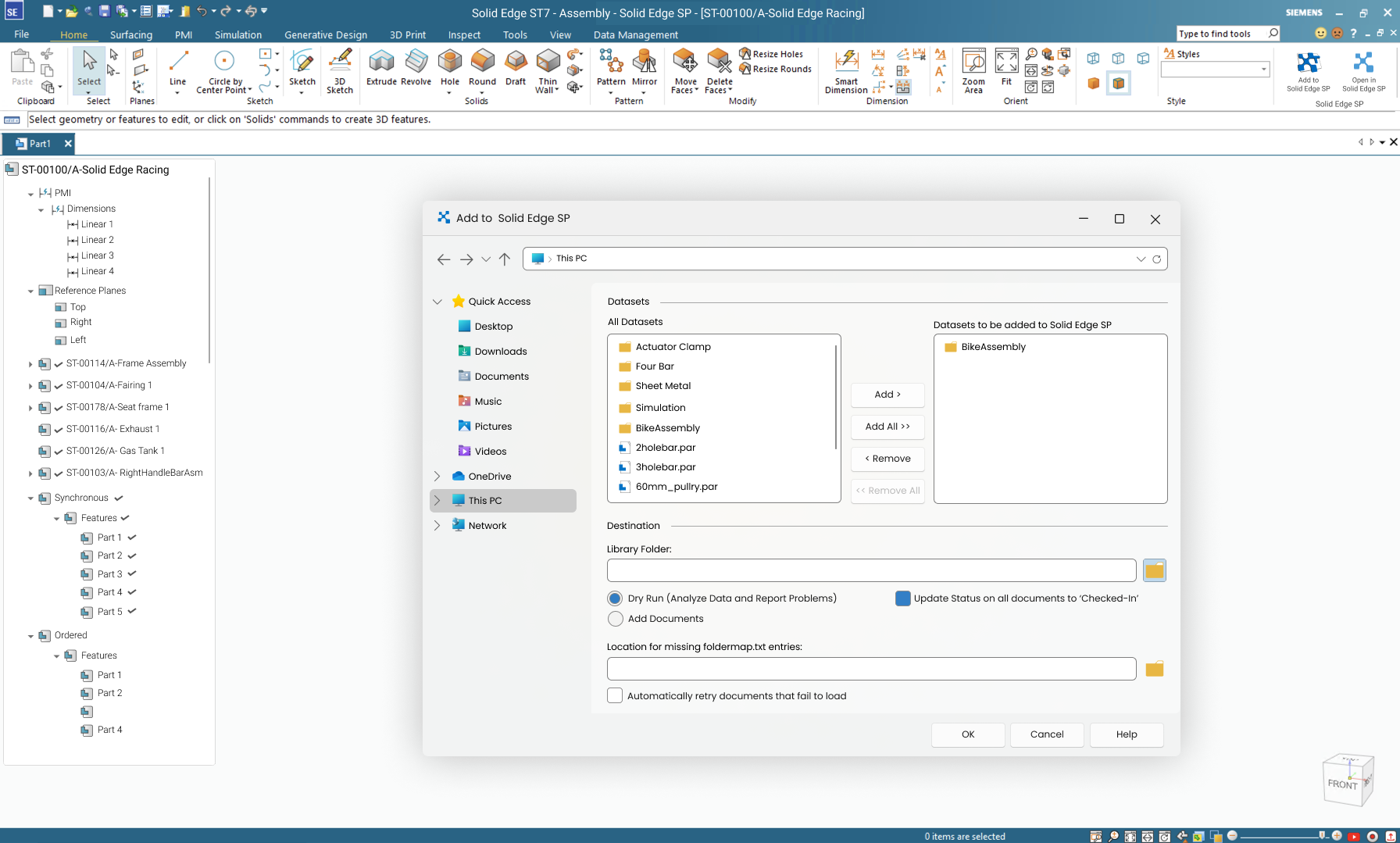Switch to Data Management tab

click(635, 34)
